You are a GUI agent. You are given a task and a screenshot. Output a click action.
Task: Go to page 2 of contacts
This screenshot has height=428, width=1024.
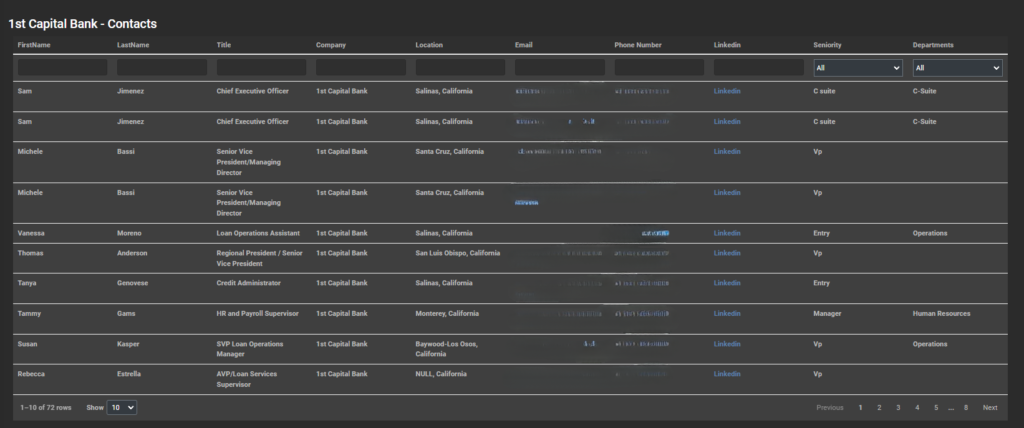click(879, 408)
